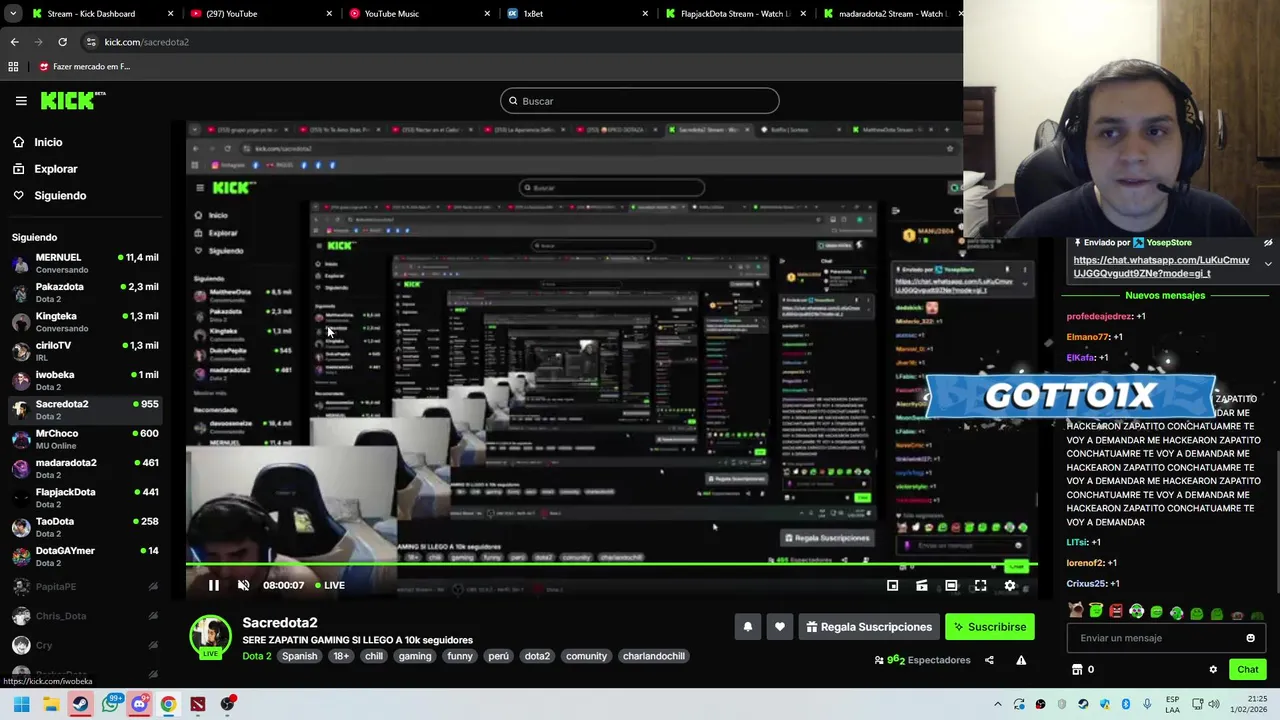Toggle theater mode in player
The height and width of the screenshot is (720, 1280).
pos(951,586)
